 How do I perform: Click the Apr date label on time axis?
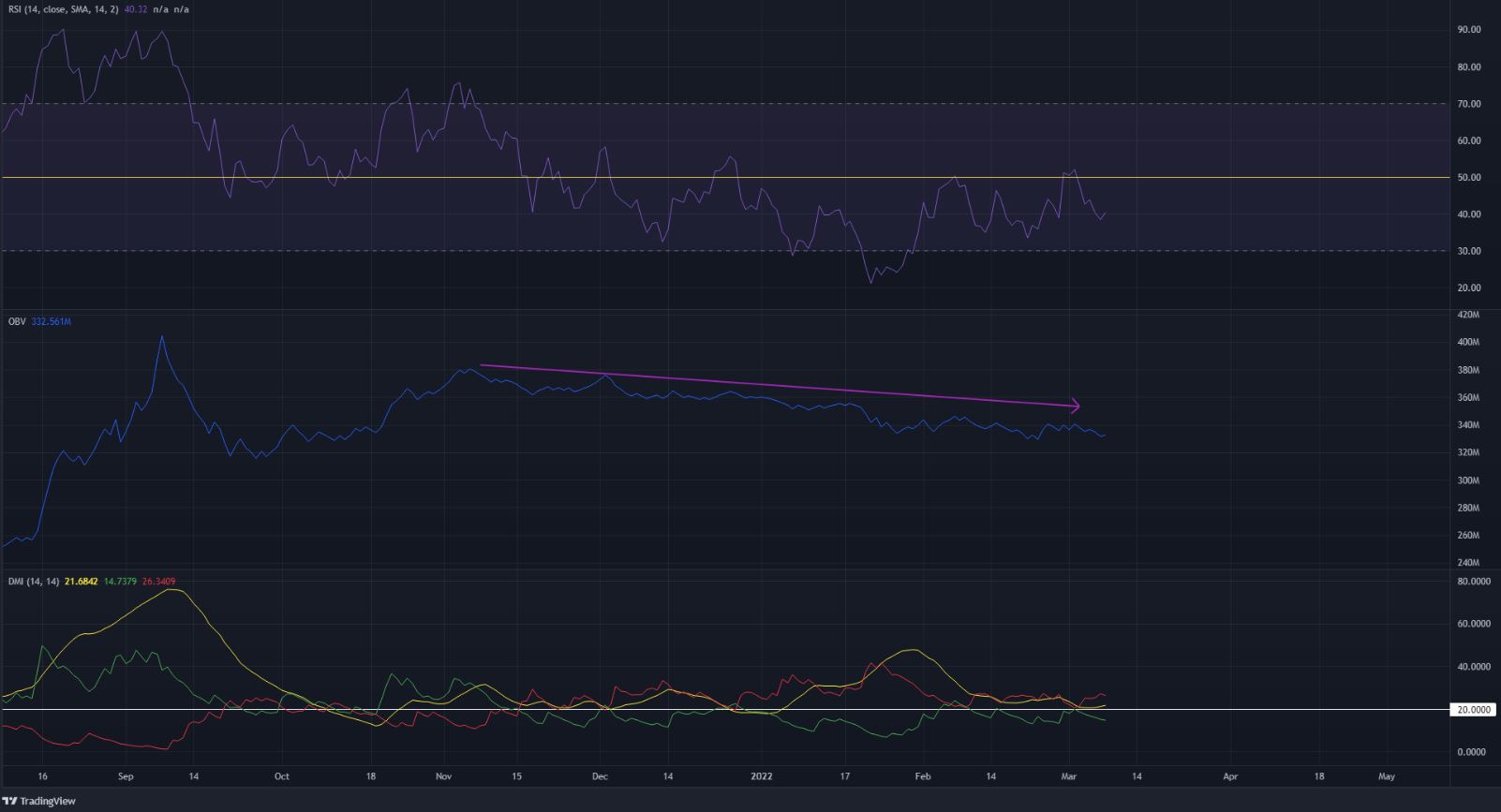[x=1230, y=776]
